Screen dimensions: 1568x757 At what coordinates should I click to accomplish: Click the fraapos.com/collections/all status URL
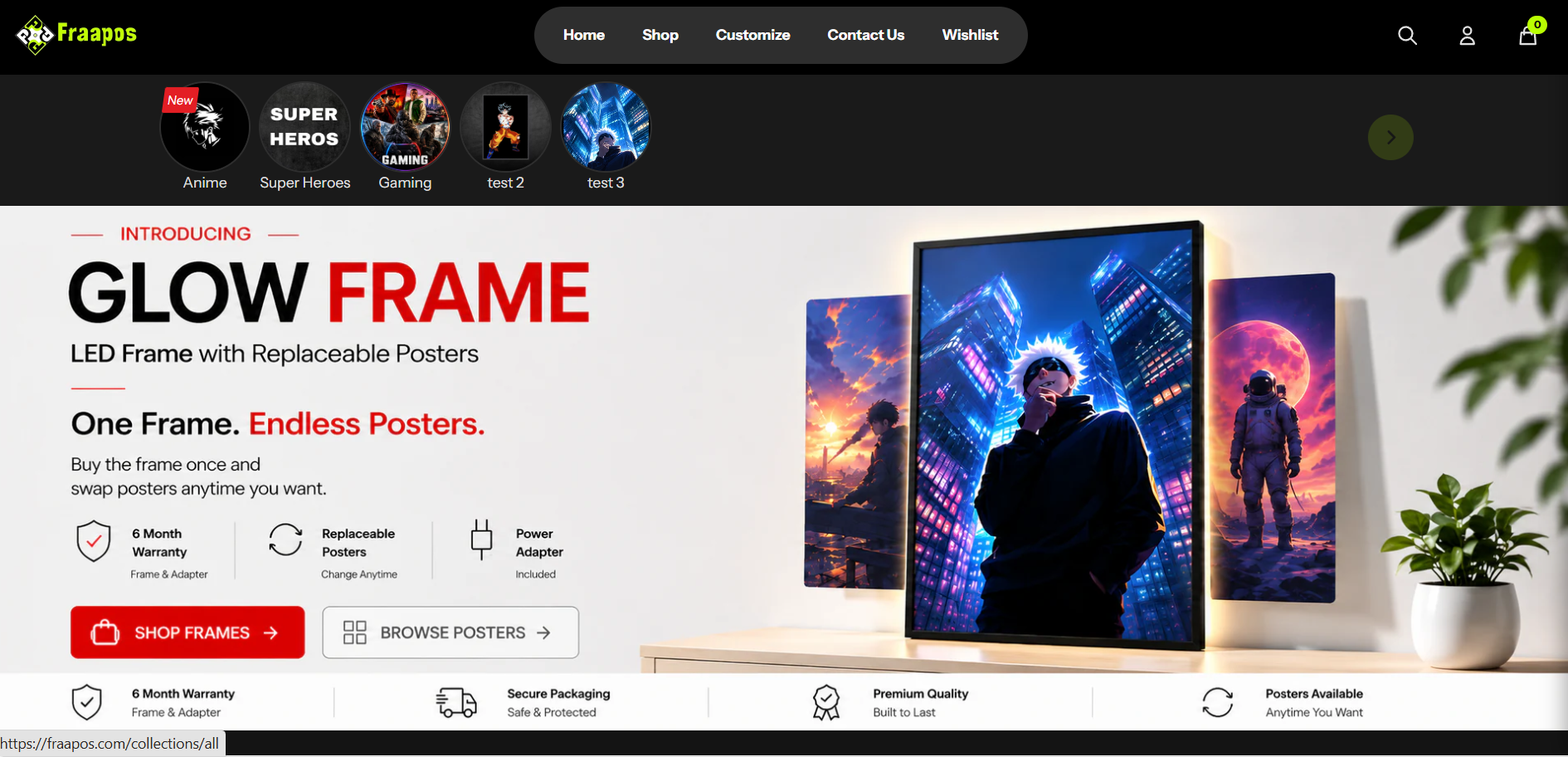click(110, 744)
